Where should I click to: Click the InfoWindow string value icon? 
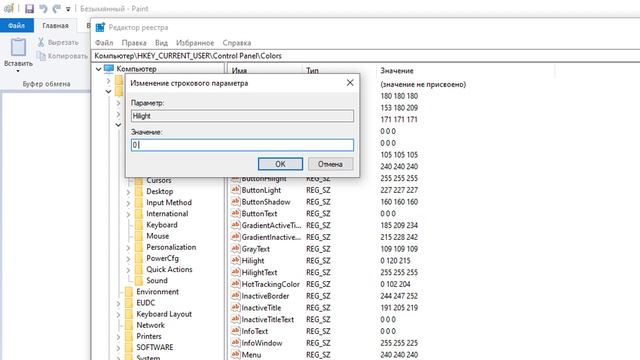(x=236, y=343)
